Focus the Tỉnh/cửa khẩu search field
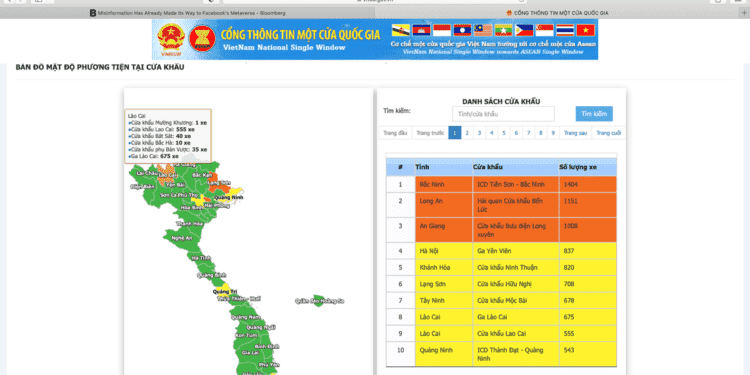 [x=503, y=114]
